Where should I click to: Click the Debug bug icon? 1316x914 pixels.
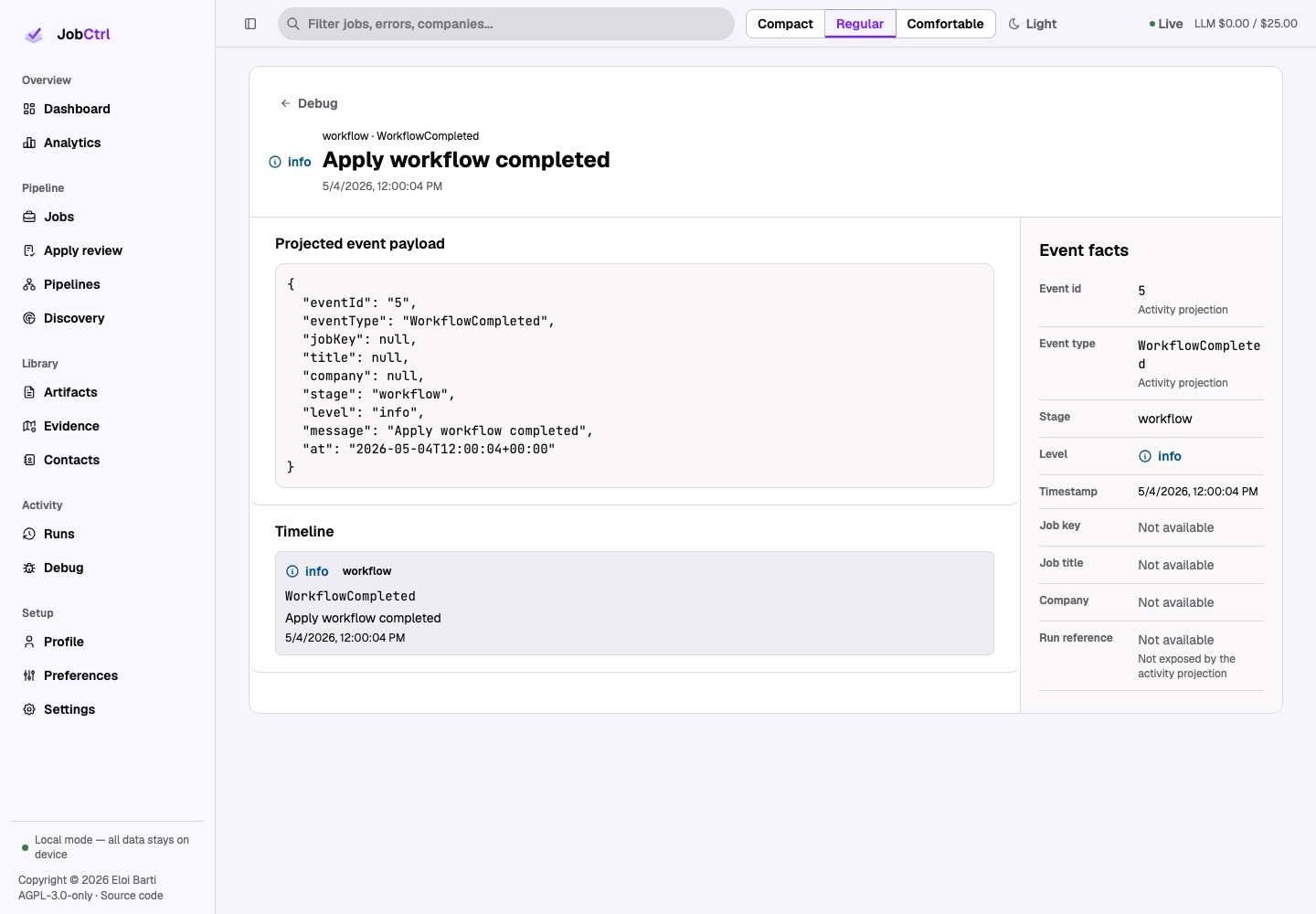[x=29, y=568]
